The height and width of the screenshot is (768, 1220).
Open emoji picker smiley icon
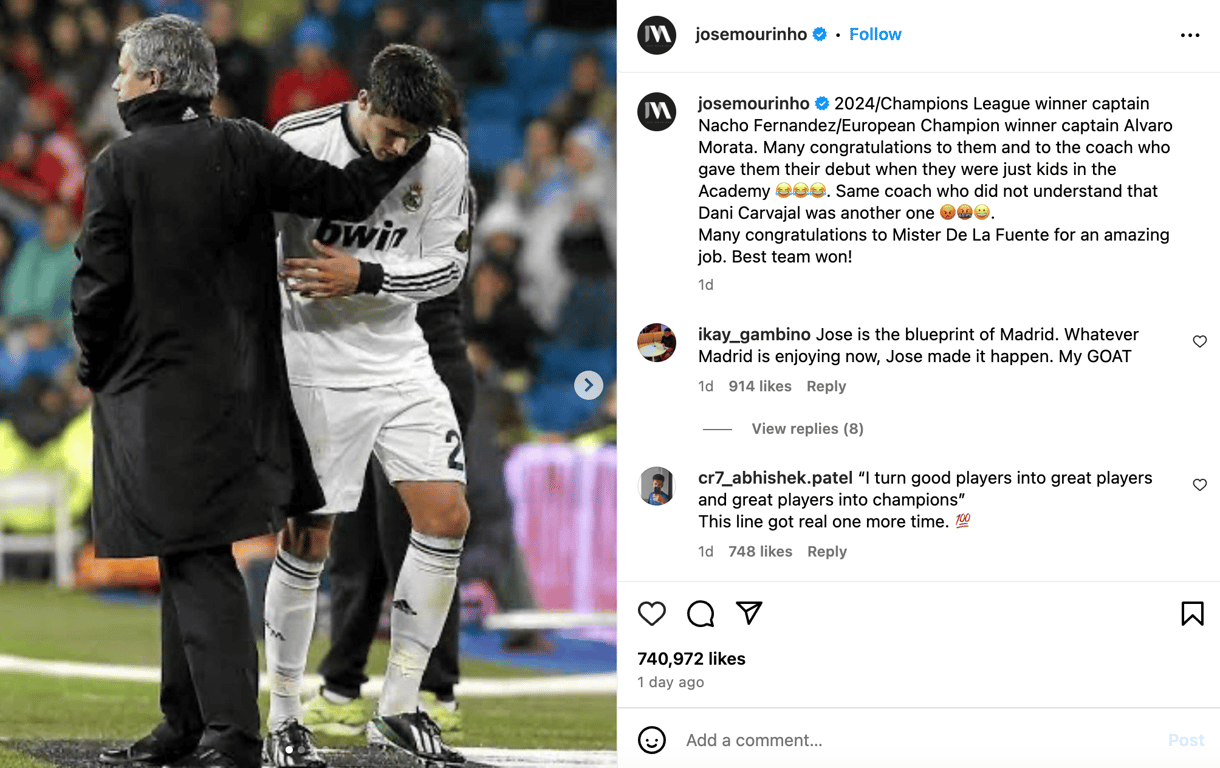(652, 740)
